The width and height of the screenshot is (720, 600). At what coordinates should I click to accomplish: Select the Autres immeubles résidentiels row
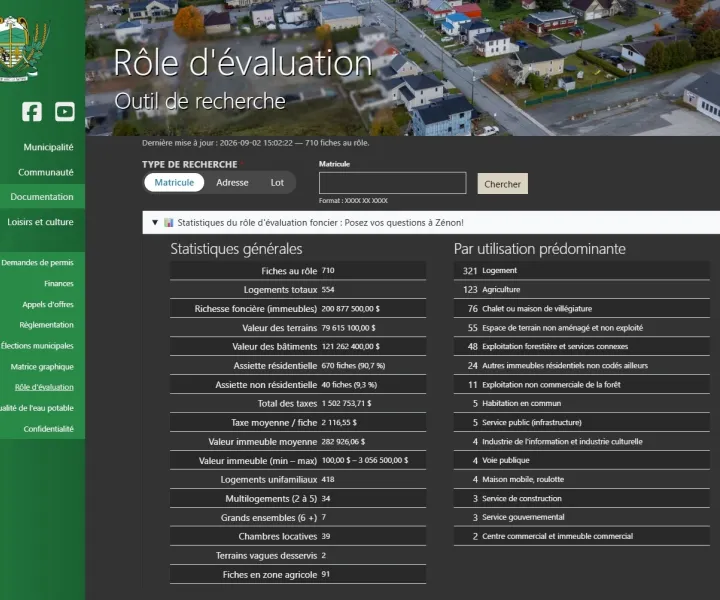582,366
